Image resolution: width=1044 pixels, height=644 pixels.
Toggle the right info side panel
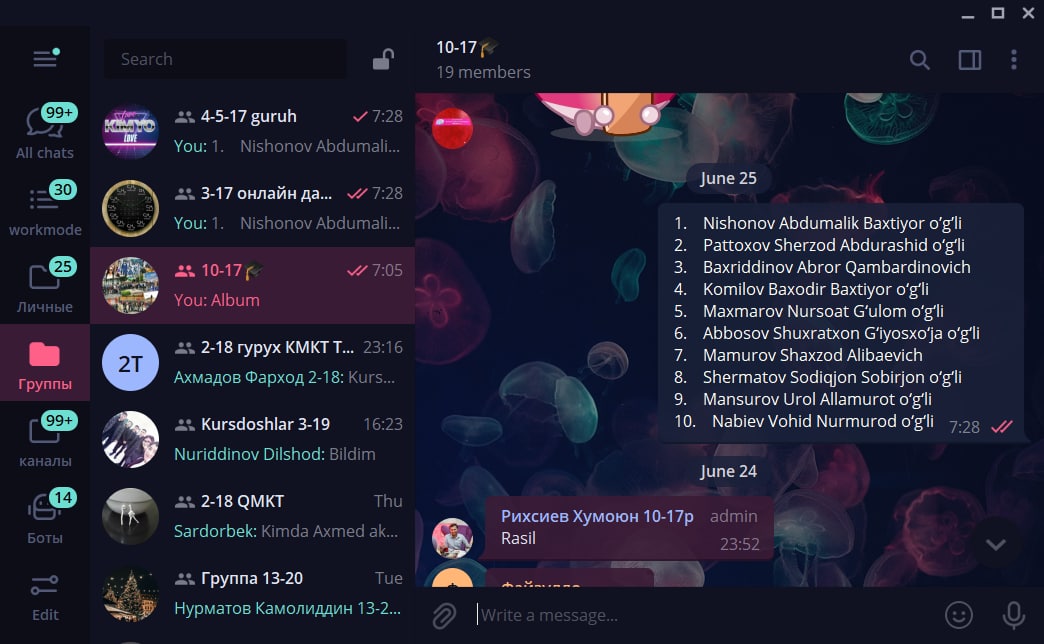pos(969,60)
